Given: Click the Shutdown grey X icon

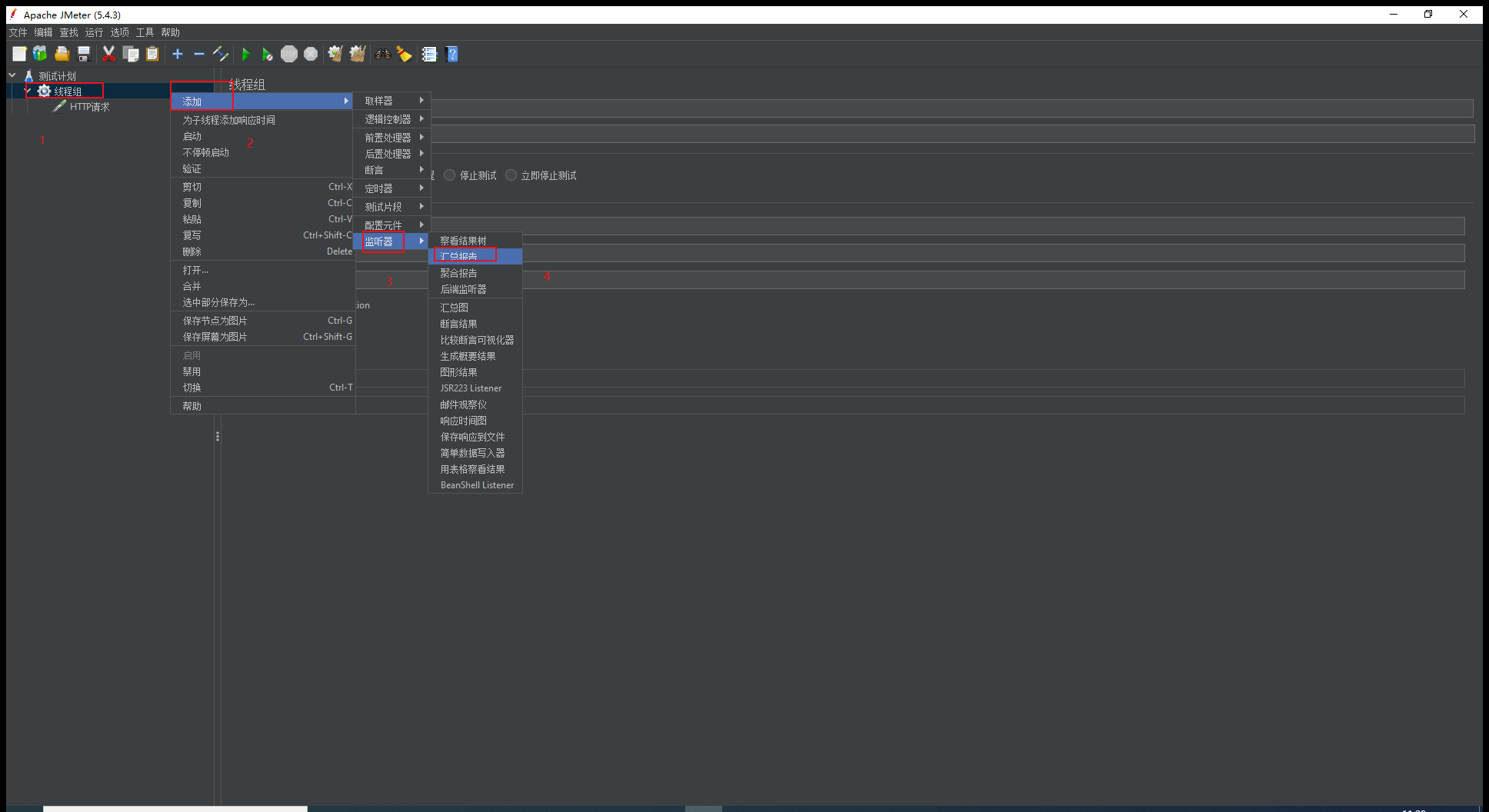Looking at the screenshot, I should pos(311,54).
